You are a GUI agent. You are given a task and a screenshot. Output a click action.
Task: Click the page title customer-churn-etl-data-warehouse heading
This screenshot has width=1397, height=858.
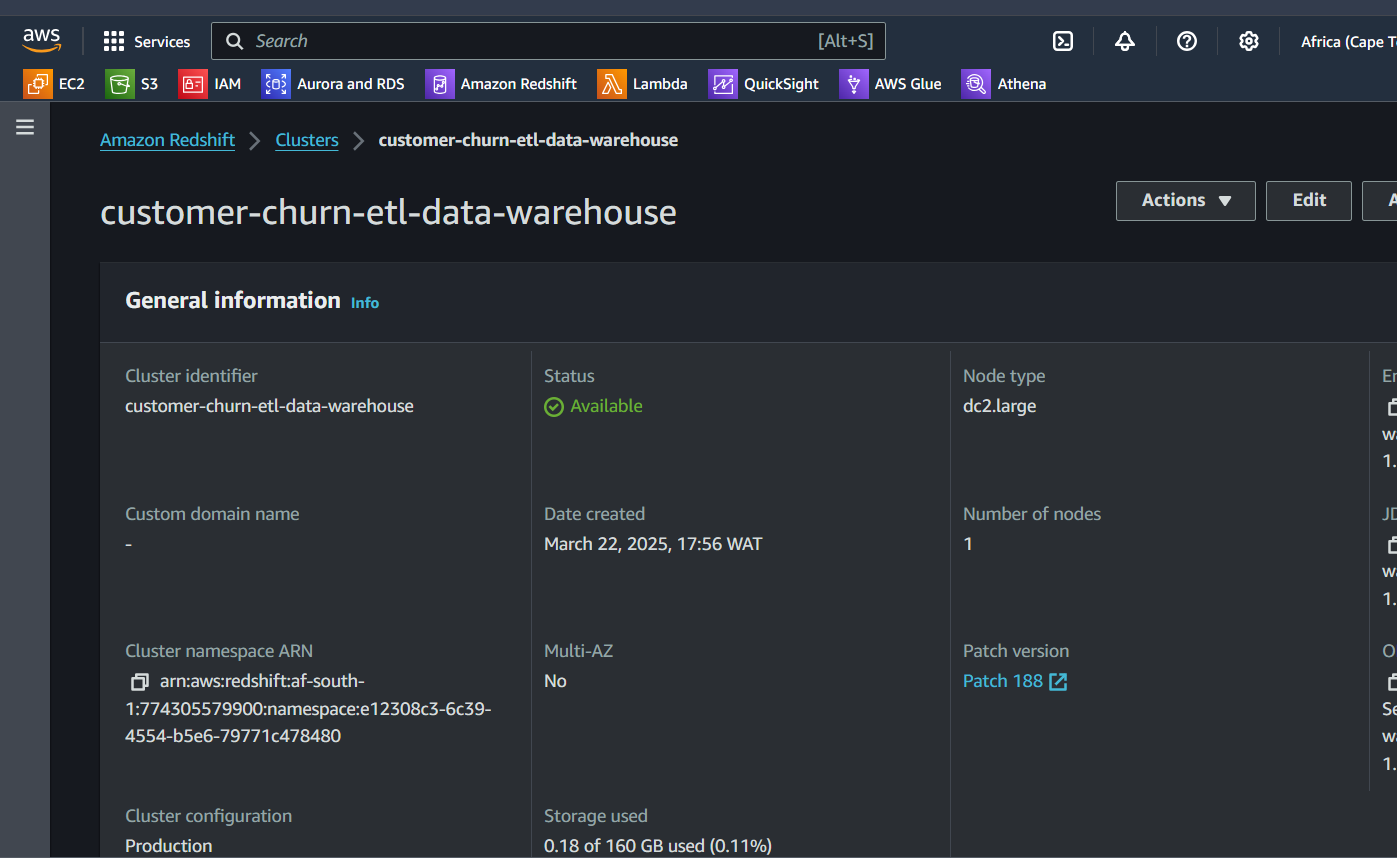(x=388, y=212)
